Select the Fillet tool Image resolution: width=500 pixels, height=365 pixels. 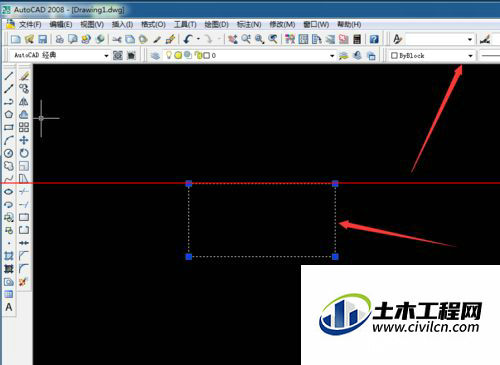click(24, 269)
